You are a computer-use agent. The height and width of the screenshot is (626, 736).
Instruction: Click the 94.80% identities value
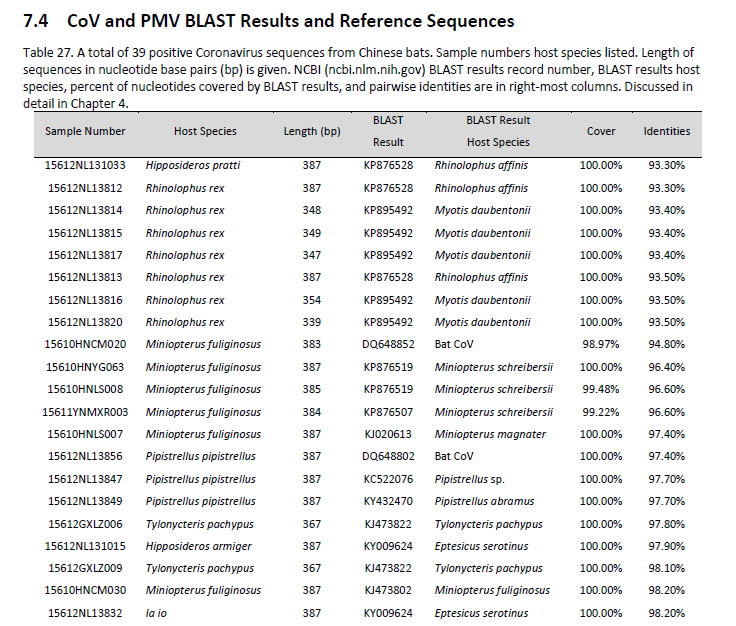(666, 345)
